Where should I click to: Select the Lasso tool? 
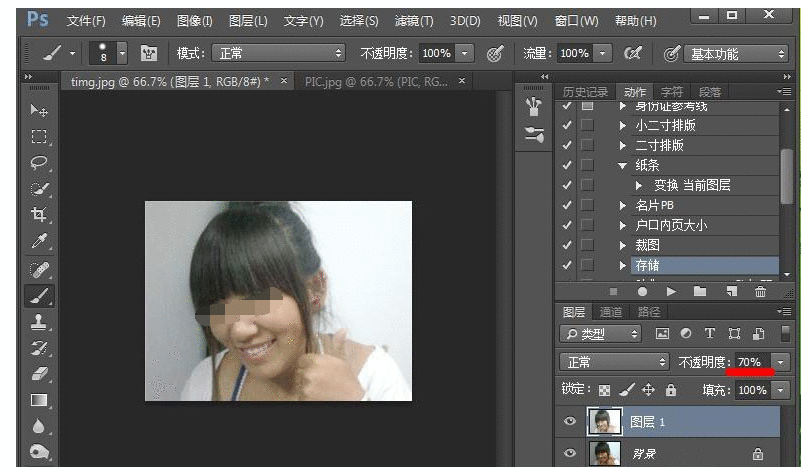pyautogui.click(x=39, y=163)
